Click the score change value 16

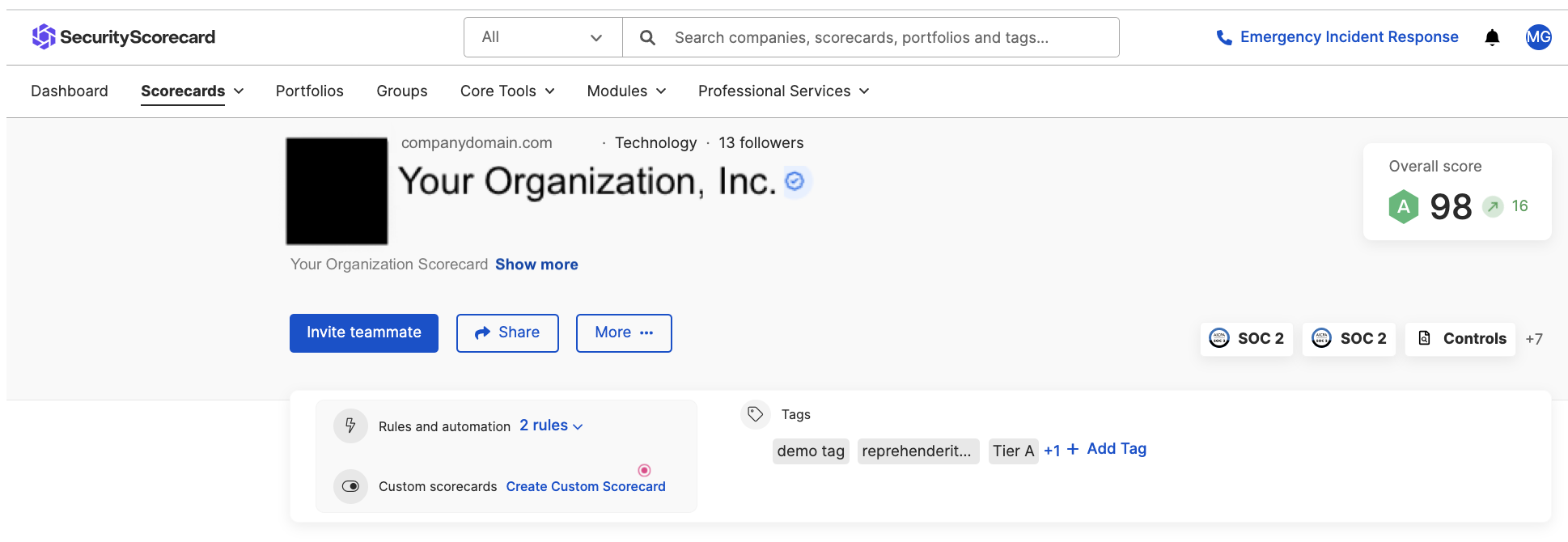click(x=1519, y=206)
